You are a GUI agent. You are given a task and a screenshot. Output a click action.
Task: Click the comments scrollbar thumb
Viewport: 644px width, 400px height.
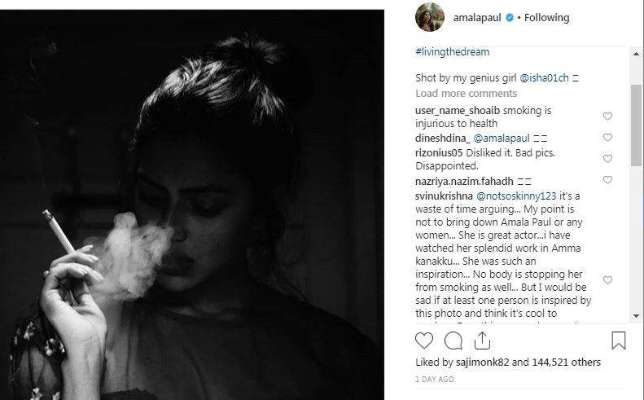coord(636,125)
